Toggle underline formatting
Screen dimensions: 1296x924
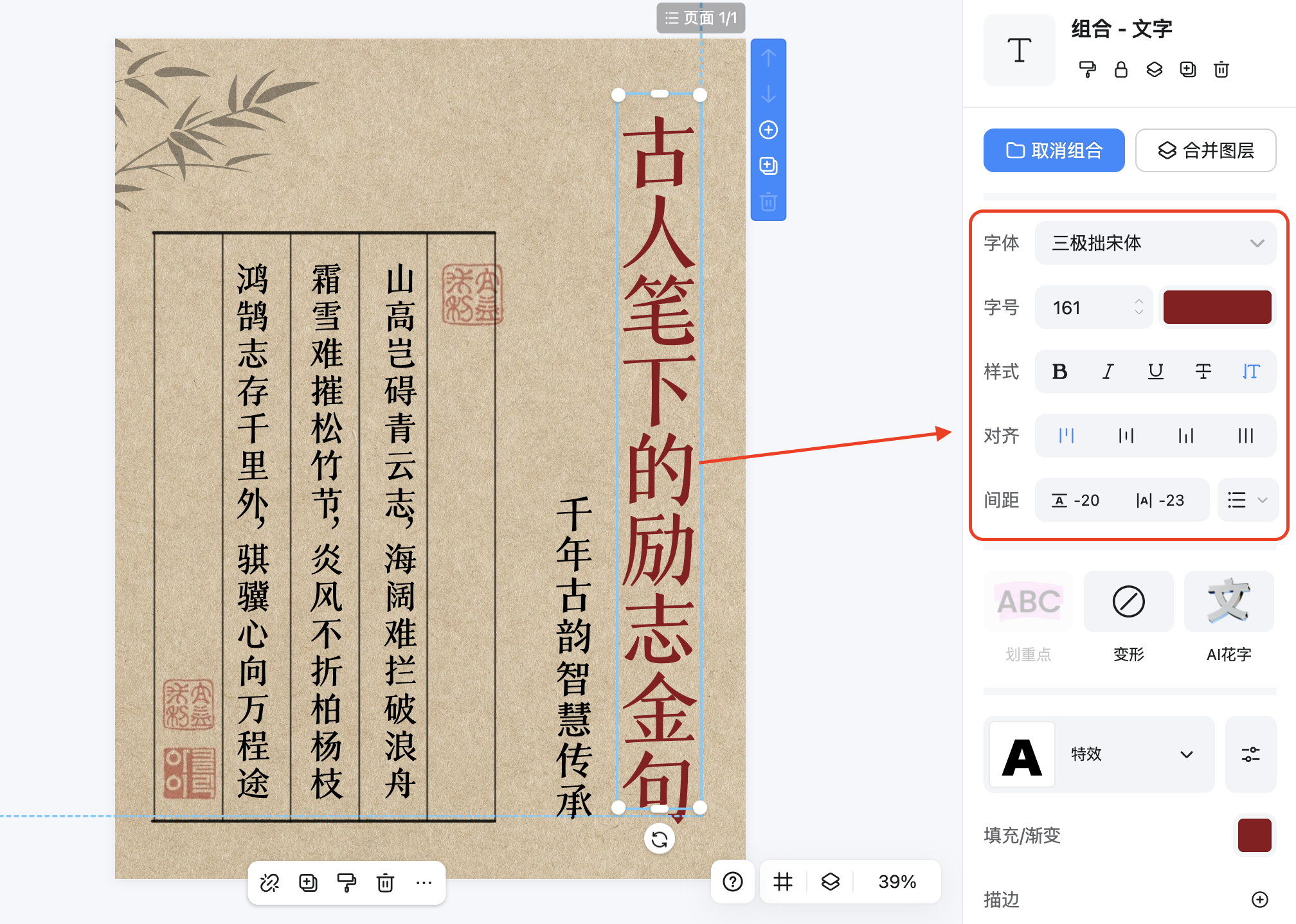[1155, 371]
